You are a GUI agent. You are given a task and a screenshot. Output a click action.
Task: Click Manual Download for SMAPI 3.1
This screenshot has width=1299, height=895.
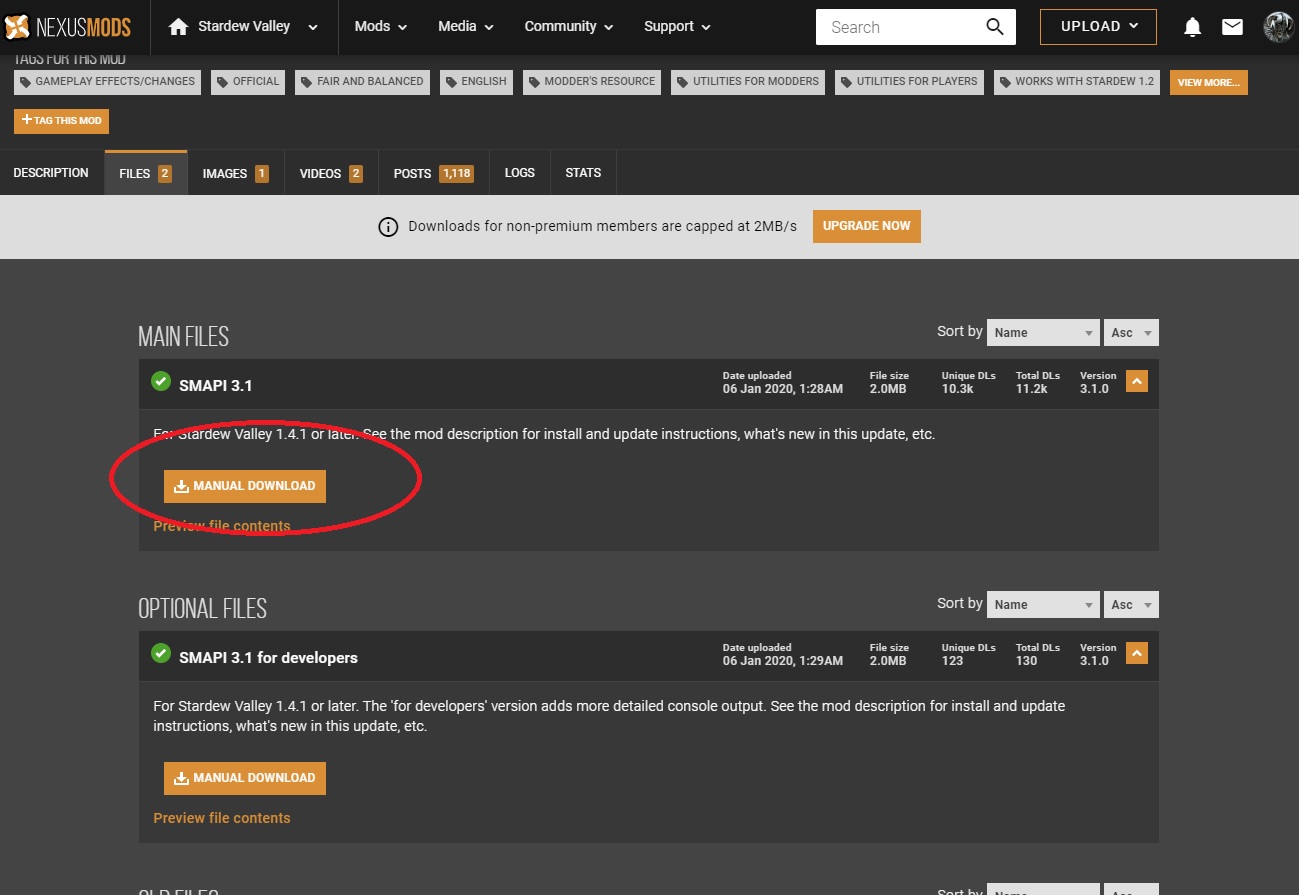[x=245, y=486]
